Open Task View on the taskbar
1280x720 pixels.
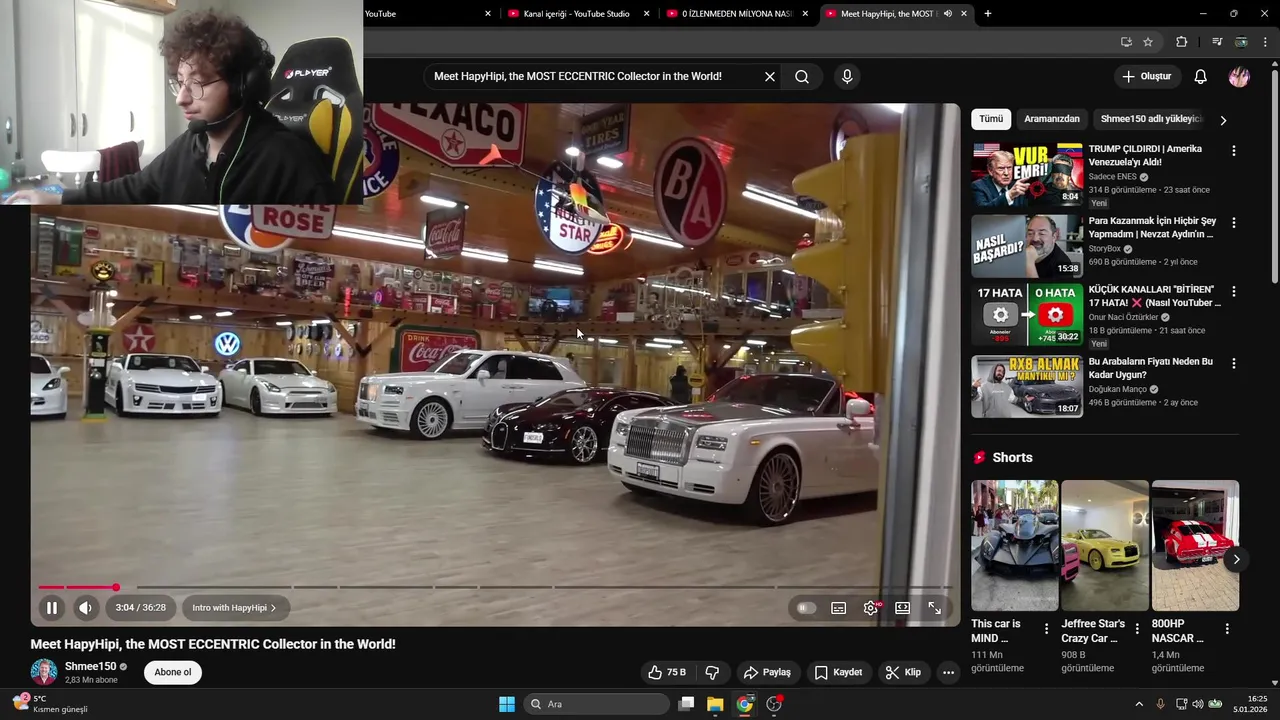point(686,704)
